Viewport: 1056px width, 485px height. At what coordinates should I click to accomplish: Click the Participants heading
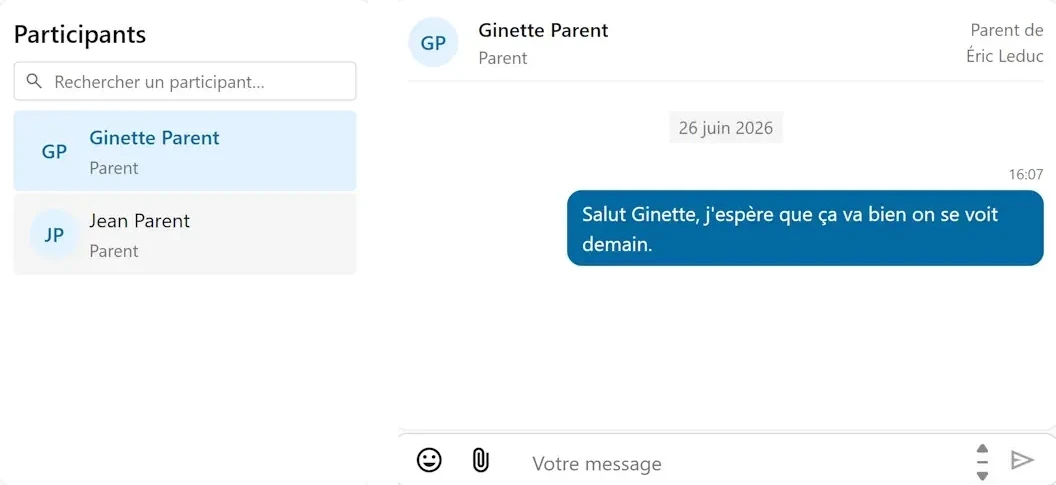79,34
